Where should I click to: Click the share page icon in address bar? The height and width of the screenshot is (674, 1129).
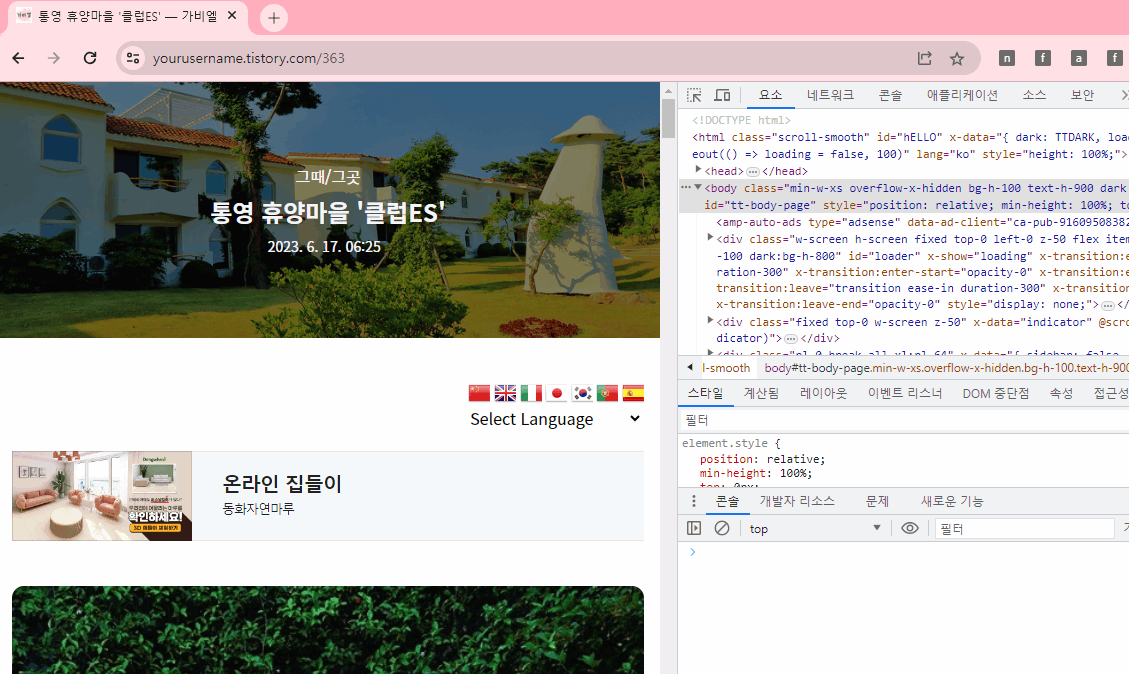click(x=925, y=58)
